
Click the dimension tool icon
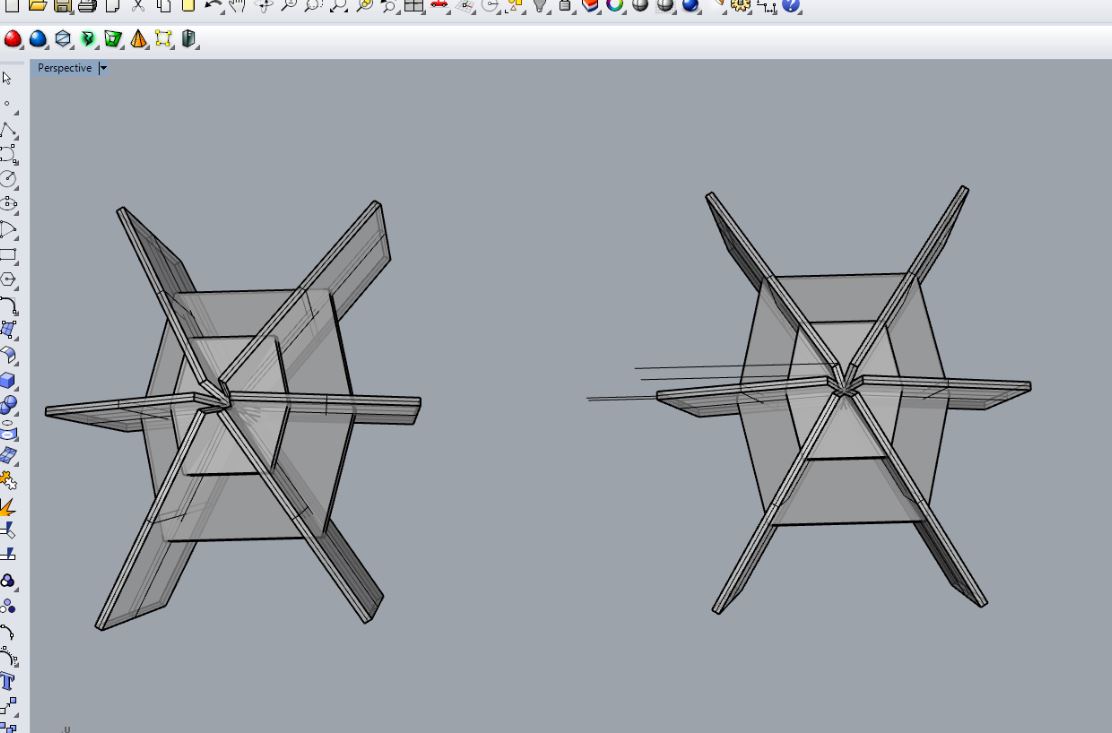pyautogui.click(x=766, y=6)
